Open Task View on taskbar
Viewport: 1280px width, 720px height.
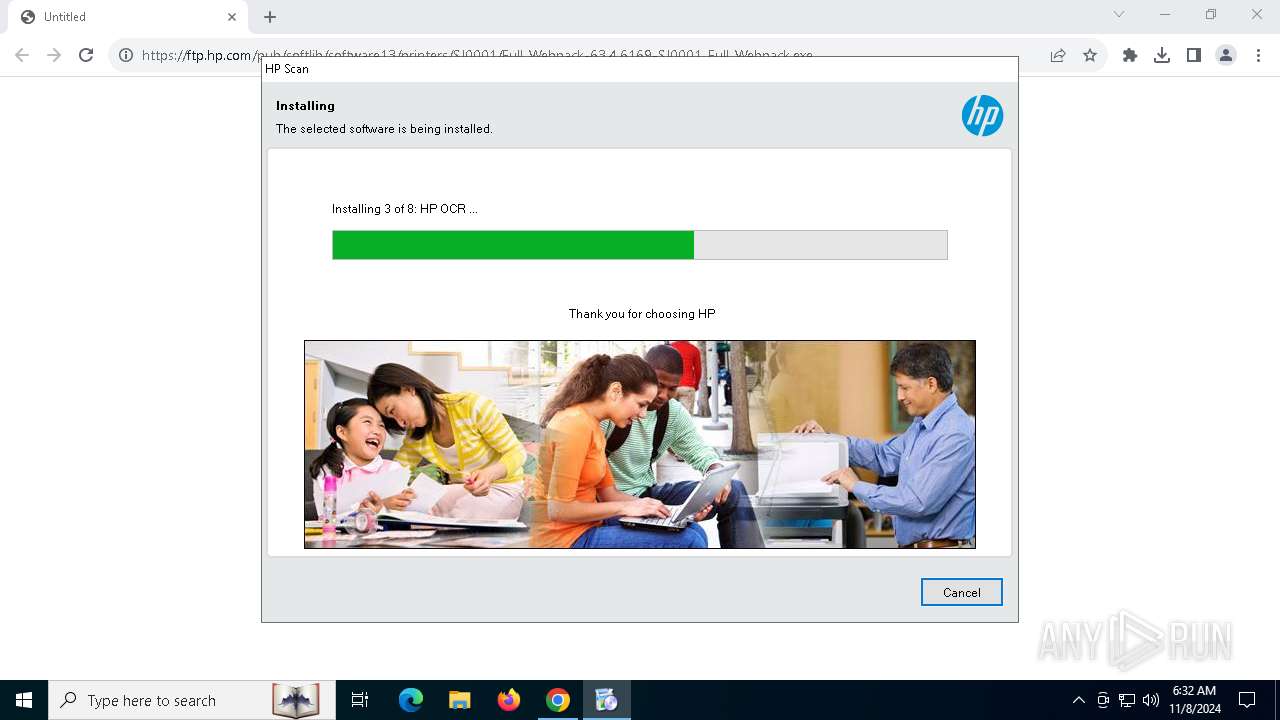(x=360, y=700)
